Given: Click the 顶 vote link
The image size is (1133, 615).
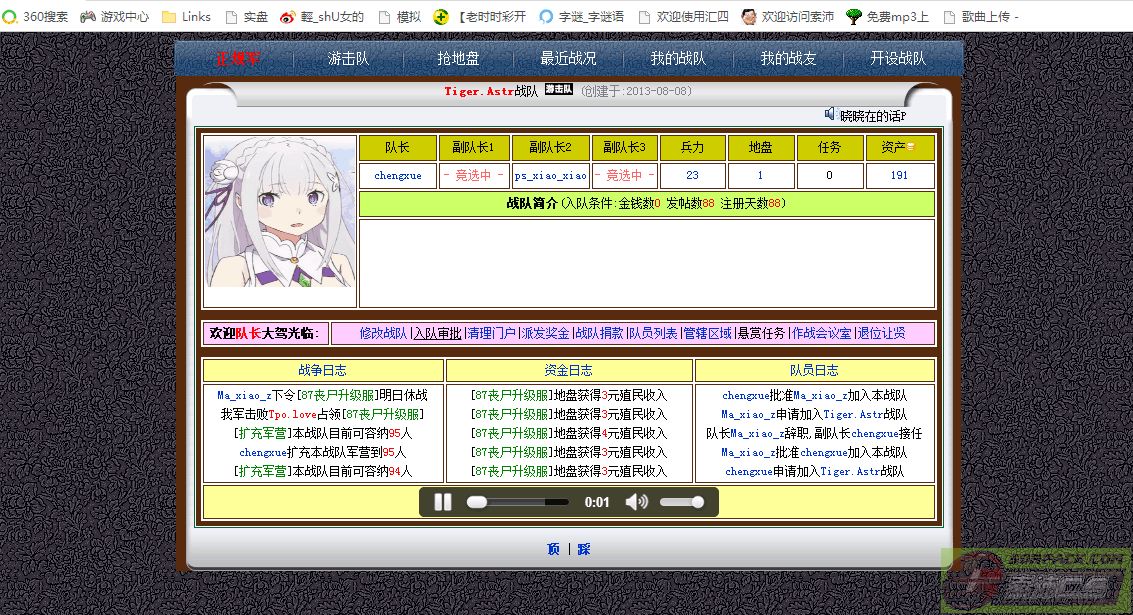Looking at the screenshot, I should point(553,549).
